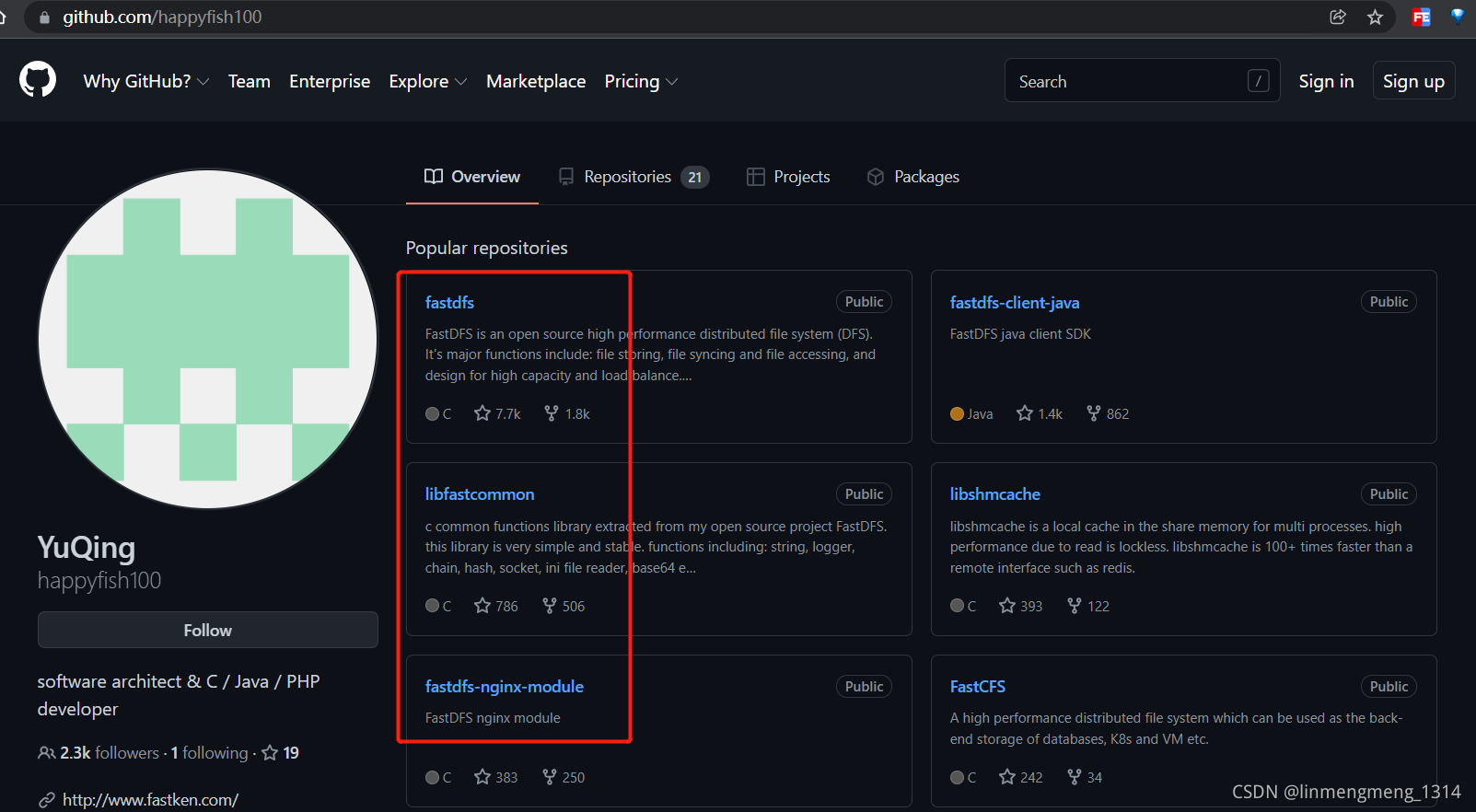Viewport: 1476px width, 812px height.
Task: Open the fastdfs-client-java repository
Action: [1015, 302]
